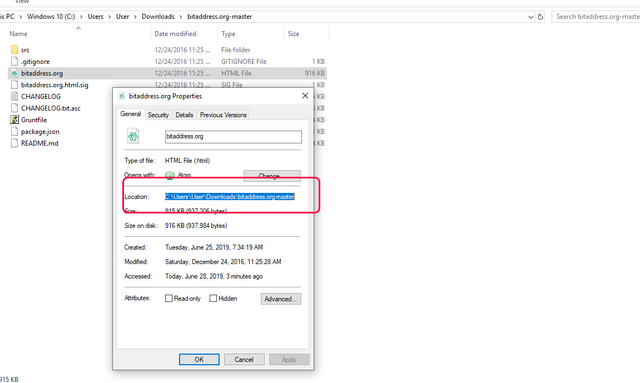Select the .gitignore file name
The height and width of the screenshot is (383, 640).
coord(35,62)
